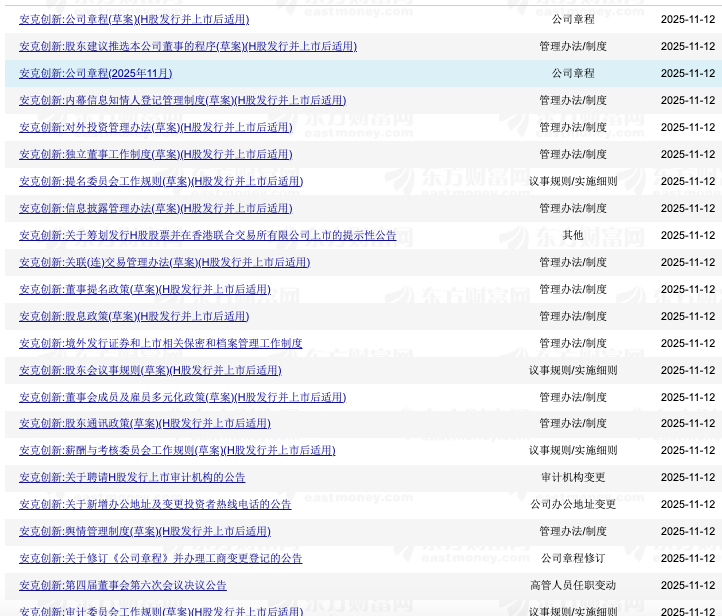View the 对外投资管理办法 draft document
The width and height of the screenshot is (722, 616).
[x=155, y=127]
